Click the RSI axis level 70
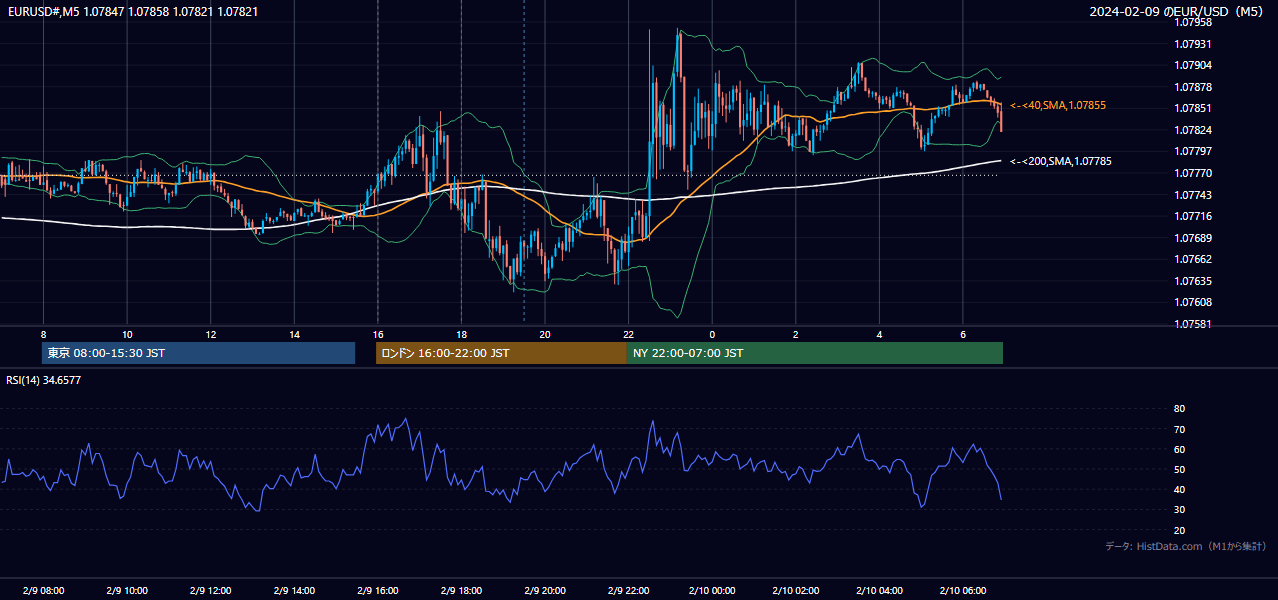The width and height of the screenshot is (1278, 600). click(x=1179, y=429)
